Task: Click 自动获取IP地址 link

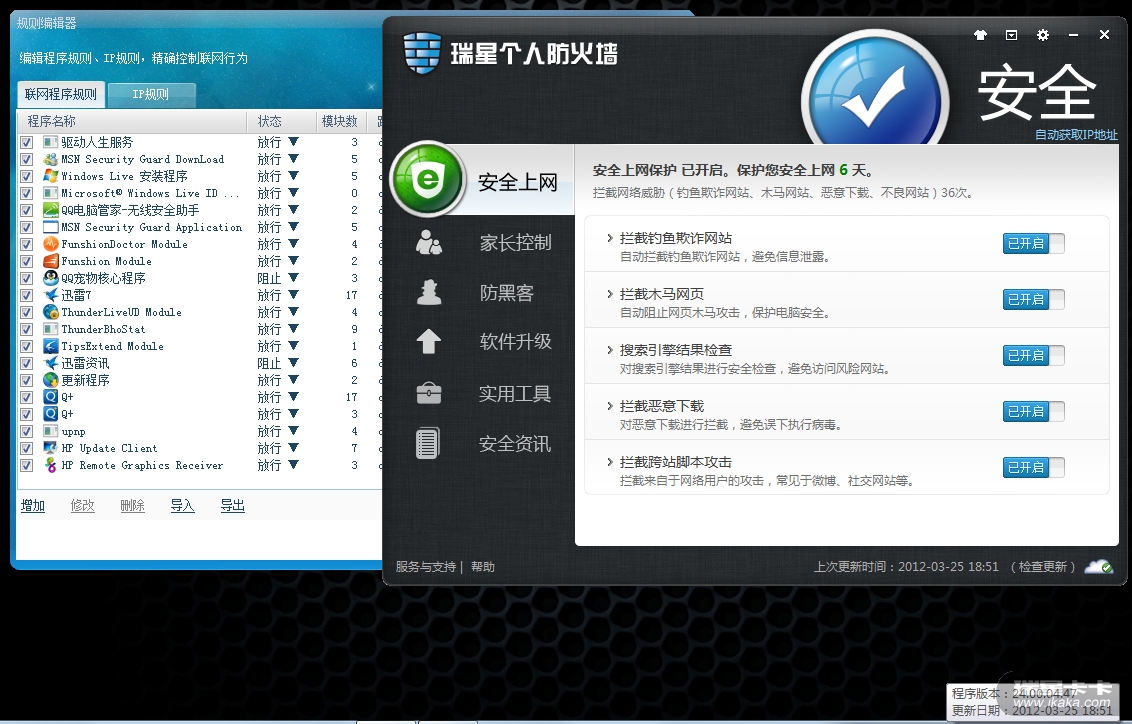Action: (1076, 134)
